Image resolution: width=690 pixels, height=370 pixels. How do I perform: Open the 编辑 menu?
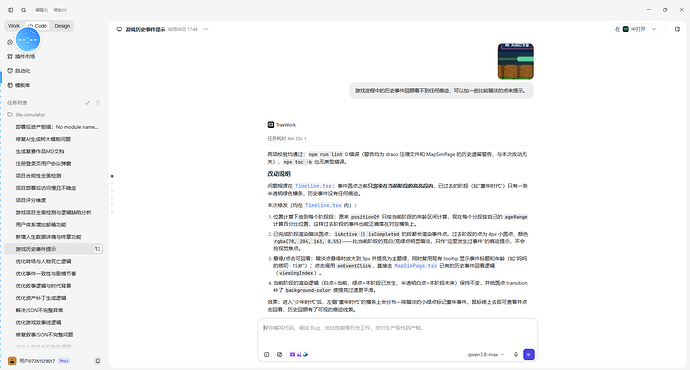pos(42,10)
